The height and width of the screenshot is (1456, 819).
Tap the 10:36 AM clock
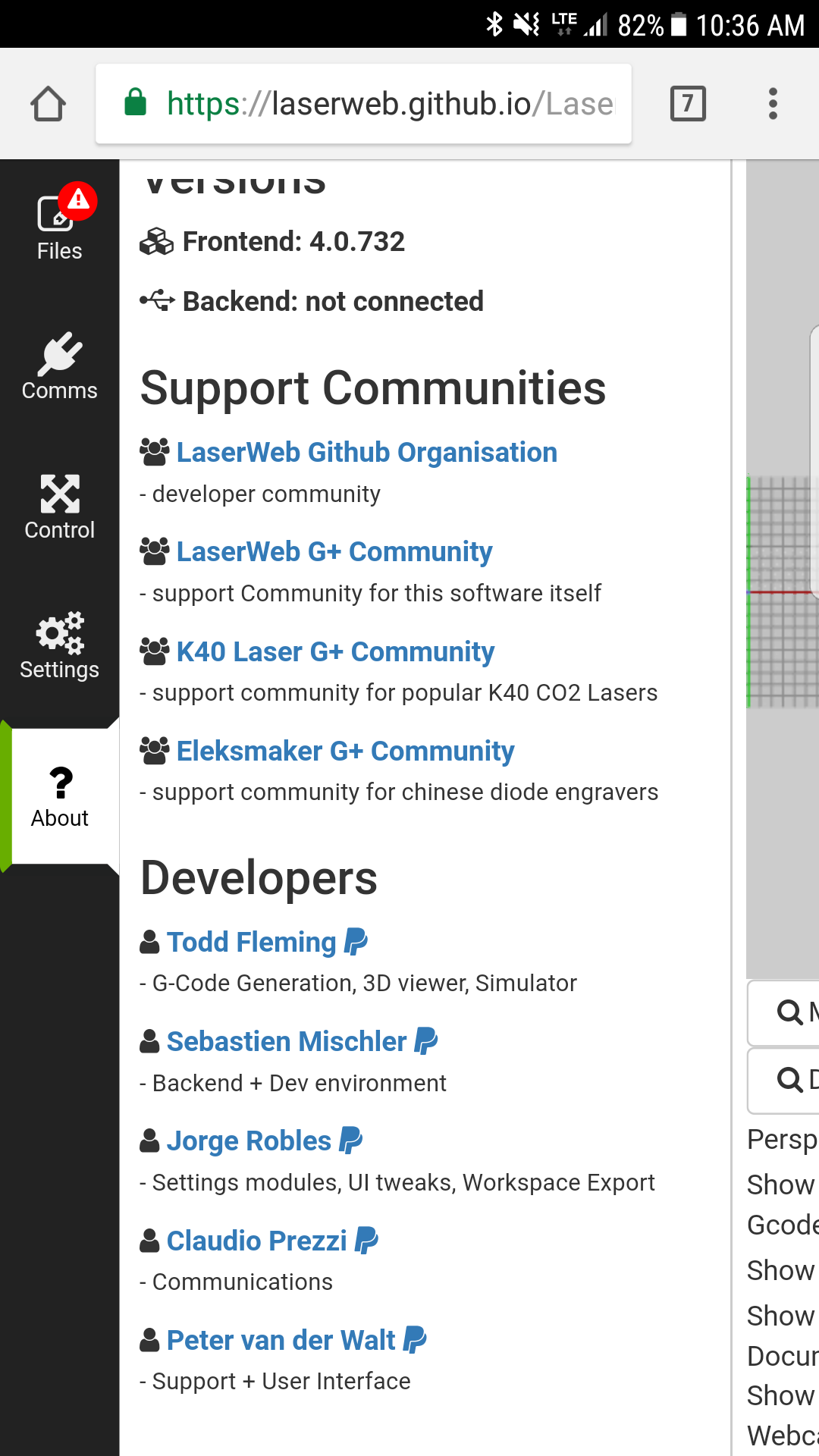point(750,25)
